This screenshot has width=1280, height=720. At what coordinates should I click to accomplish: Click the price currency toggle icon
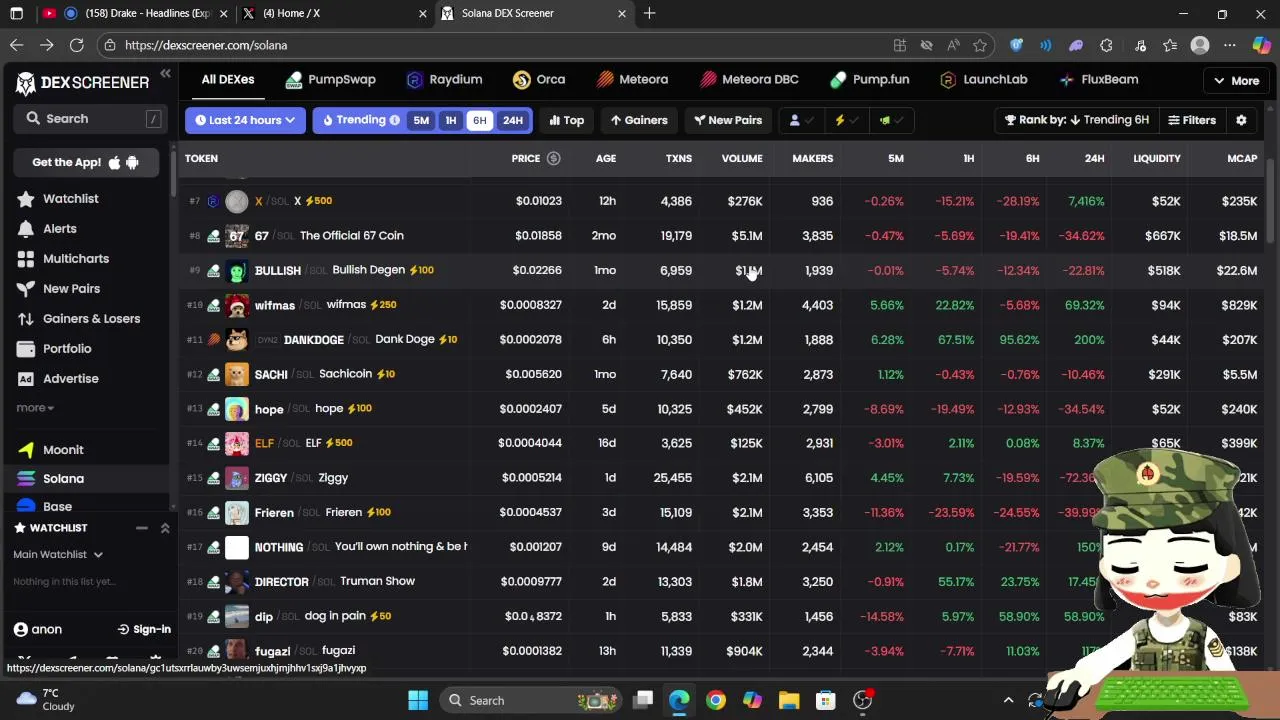click(x=553, y=158)
